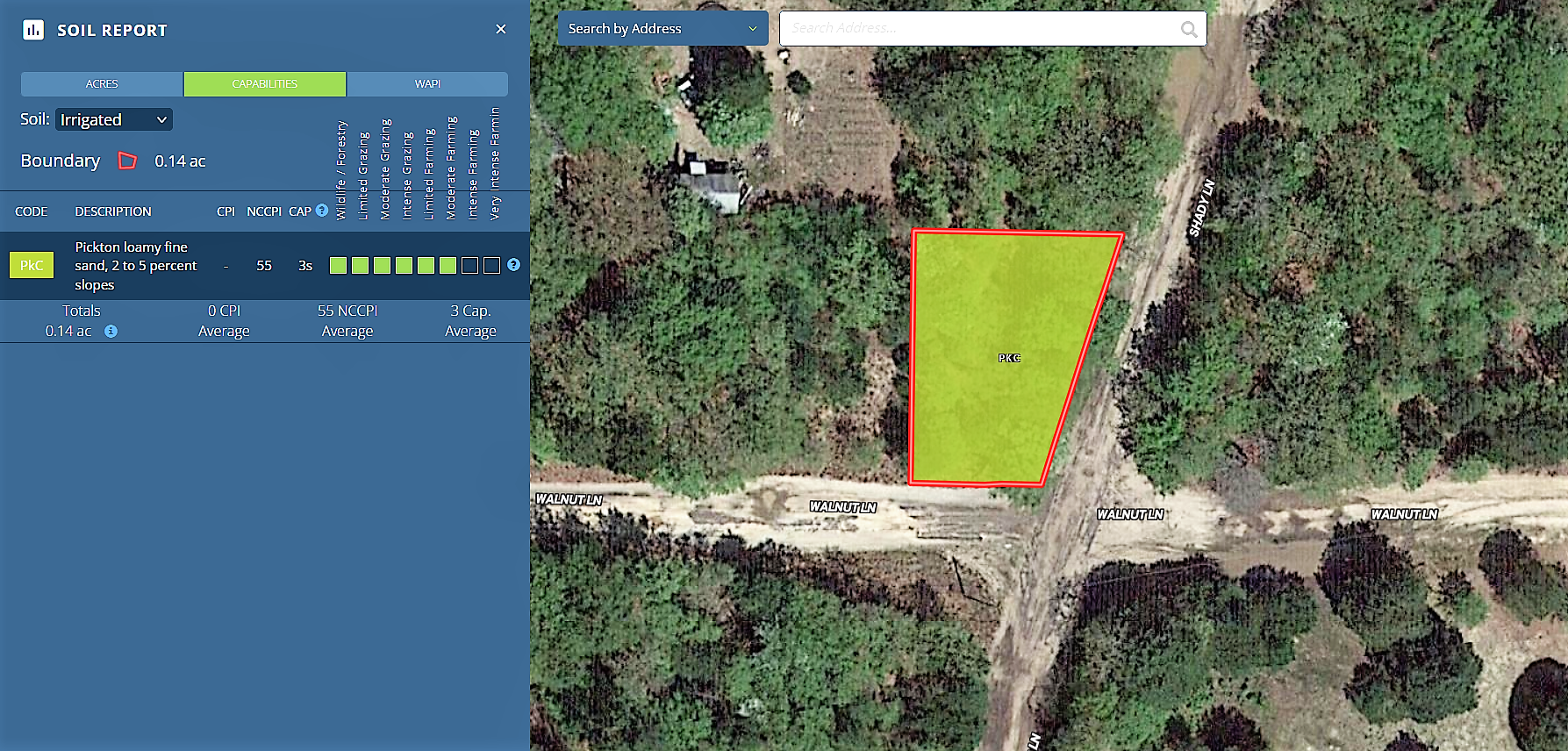Click the green PkC soil code badge

tap(32, 265)
